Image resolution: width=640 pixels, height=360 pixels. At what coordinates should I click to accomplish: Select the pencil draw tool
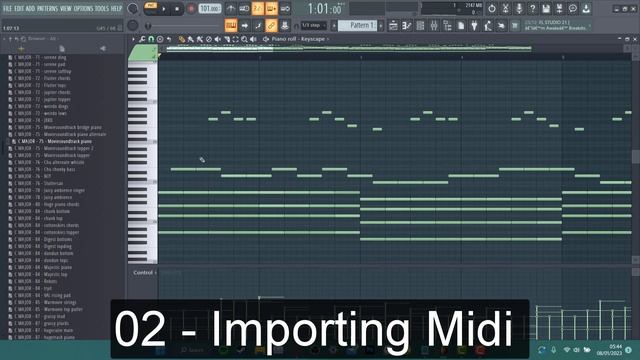pos(182,39)
